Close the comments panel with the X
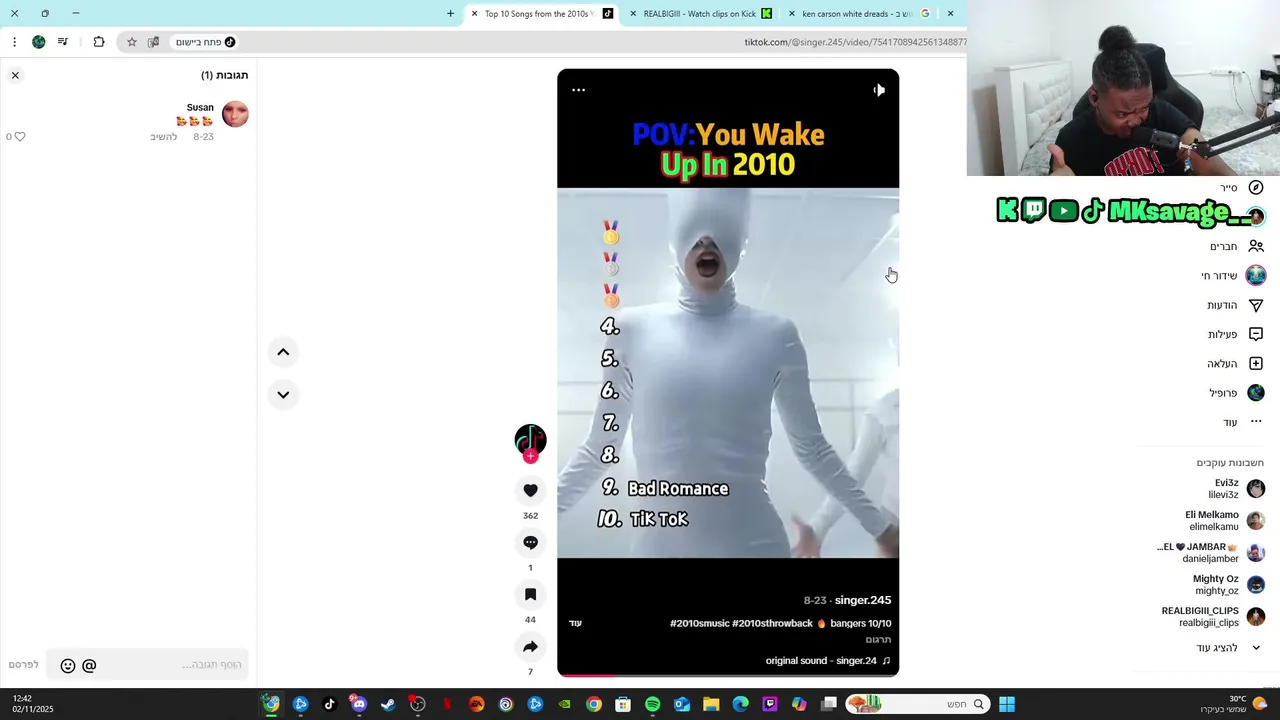The height and width of the screenshot is (720, 1280). pos(15,75)
